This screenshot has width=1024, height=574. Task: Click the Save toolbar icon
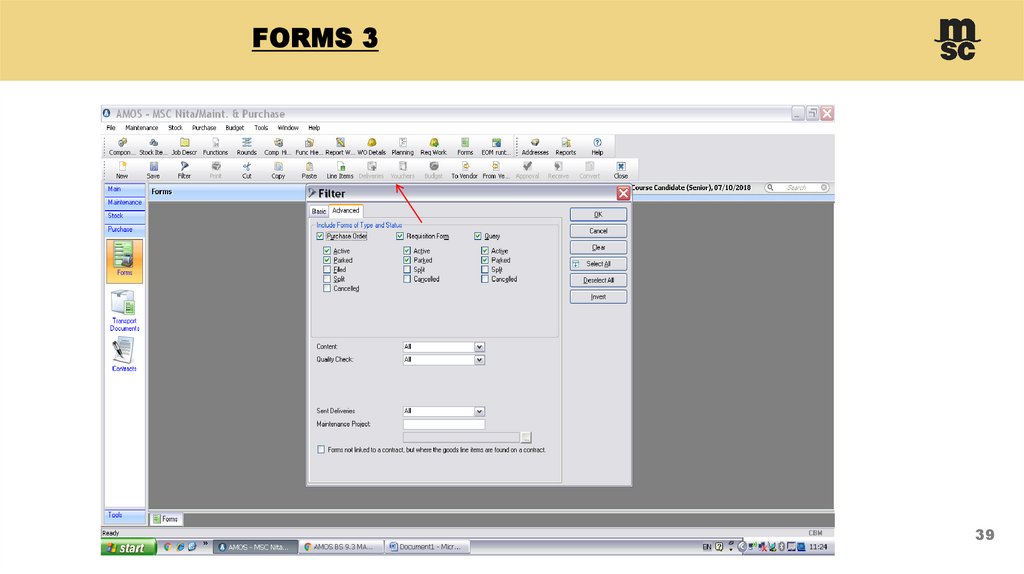tap(153, 170)
